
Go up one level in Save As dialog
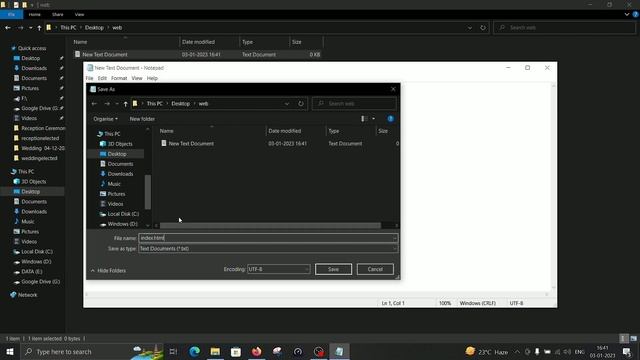tap(125, 104)
